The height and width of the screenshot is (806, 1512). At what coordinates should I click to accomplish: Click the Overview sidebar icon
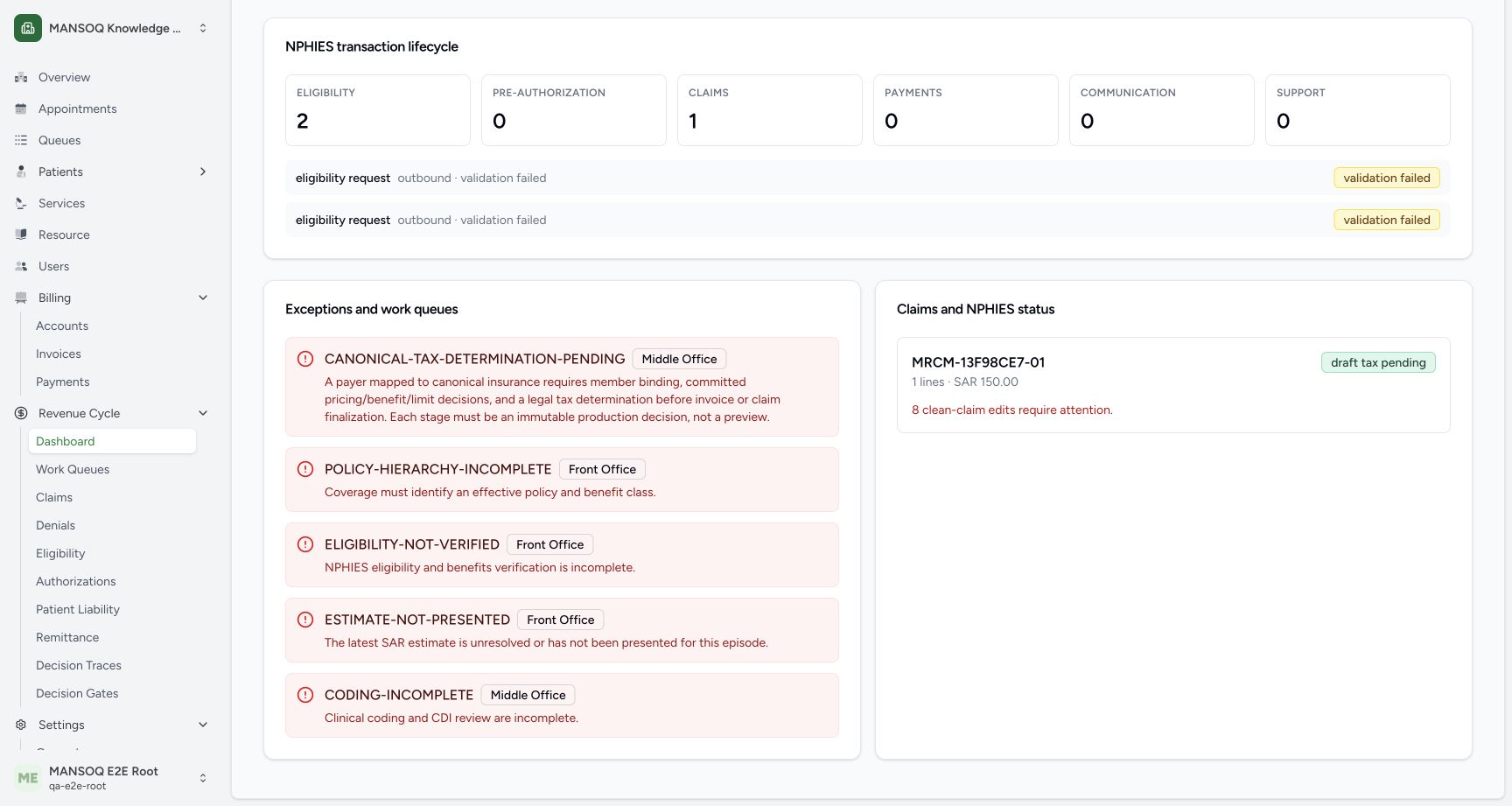21,77
